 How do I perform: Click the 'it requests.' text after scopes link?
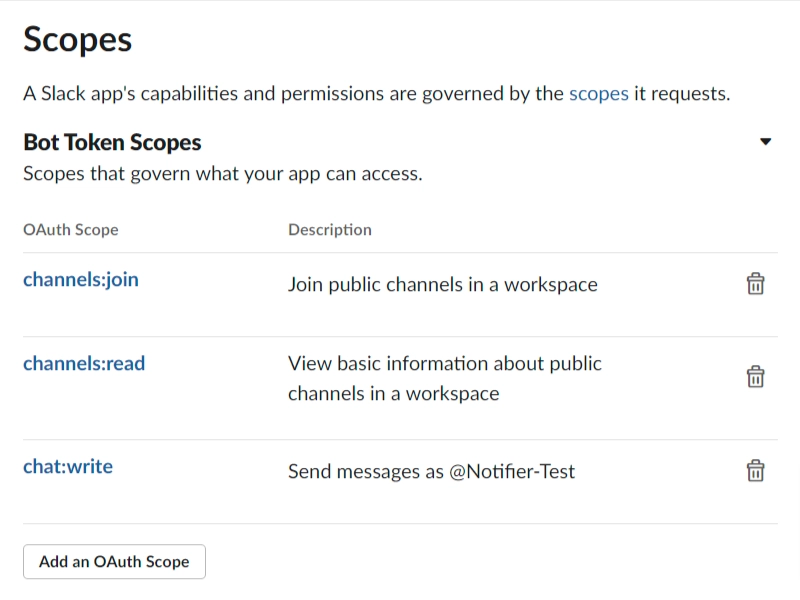tap(682, 95)
